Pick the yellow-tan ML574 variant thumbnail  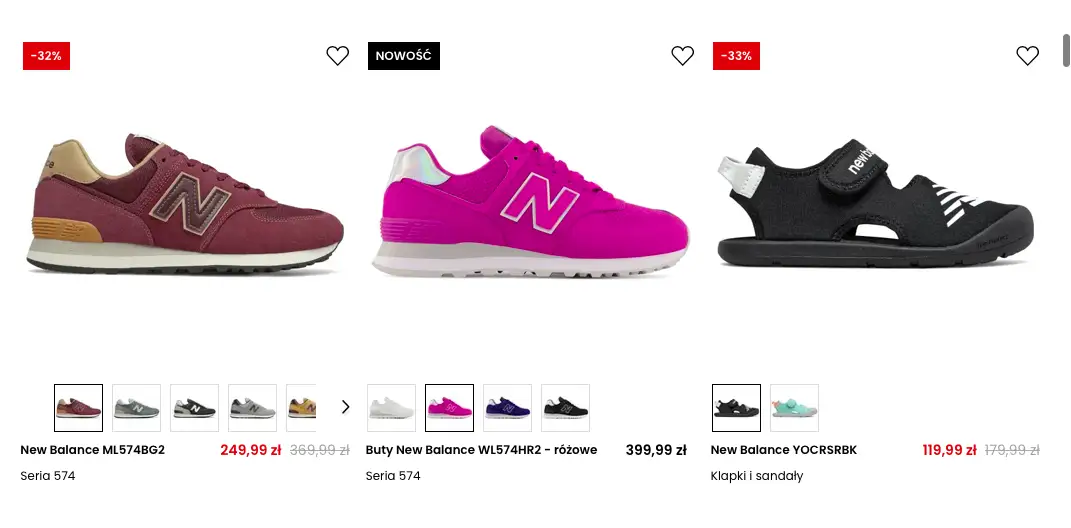[301, 408]
